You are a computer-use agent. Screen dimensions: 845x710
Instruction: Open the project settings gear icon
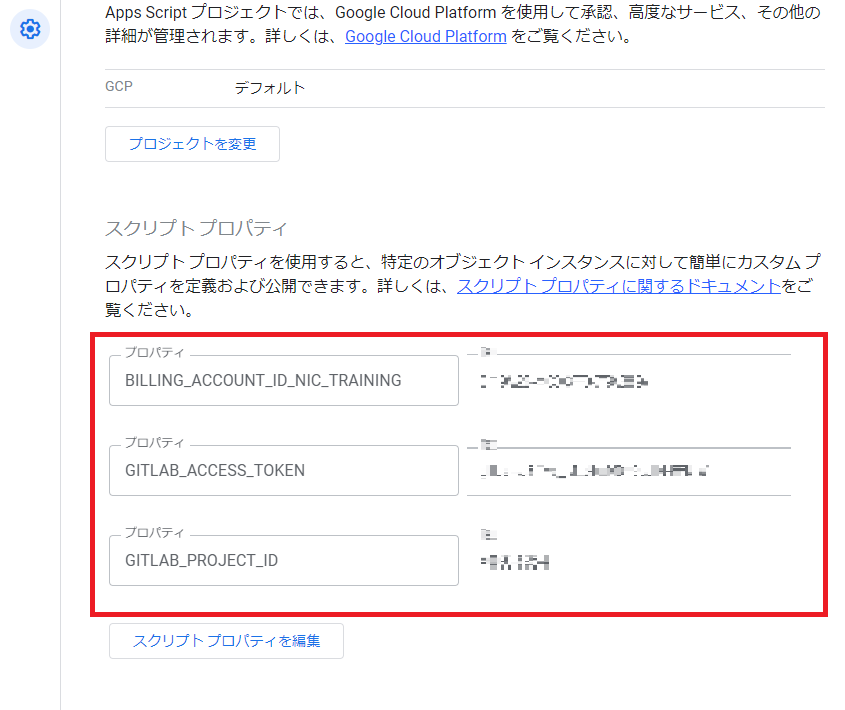tap(30, 29)
